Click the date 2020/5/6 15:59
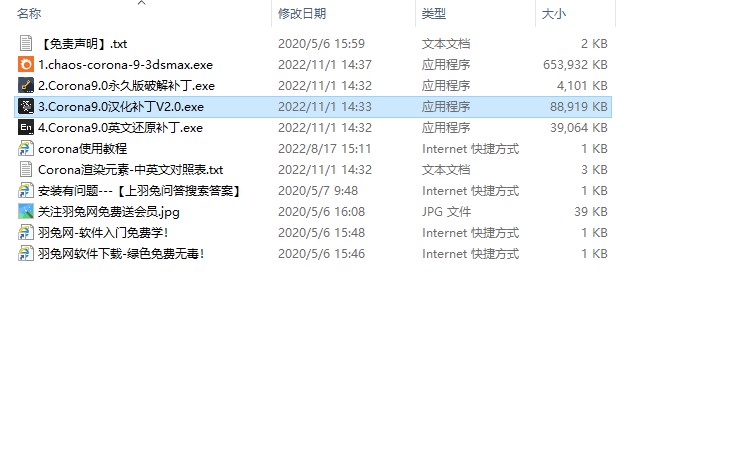The image size is (738, 476). click(x=321, y=44)
